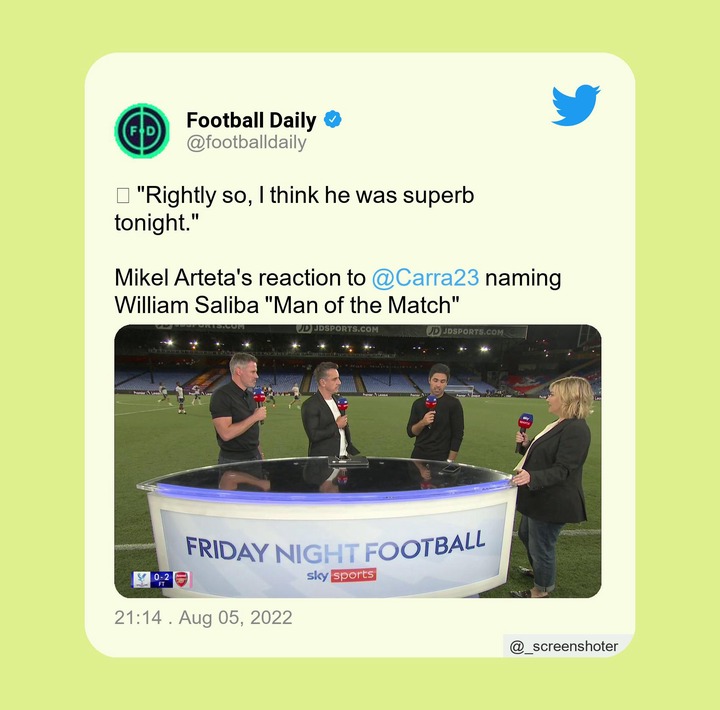Click the emoji placeholder box before the quote
Viewport: 720px width, 710px height.
pyautogui.click(x=123, y=195)
